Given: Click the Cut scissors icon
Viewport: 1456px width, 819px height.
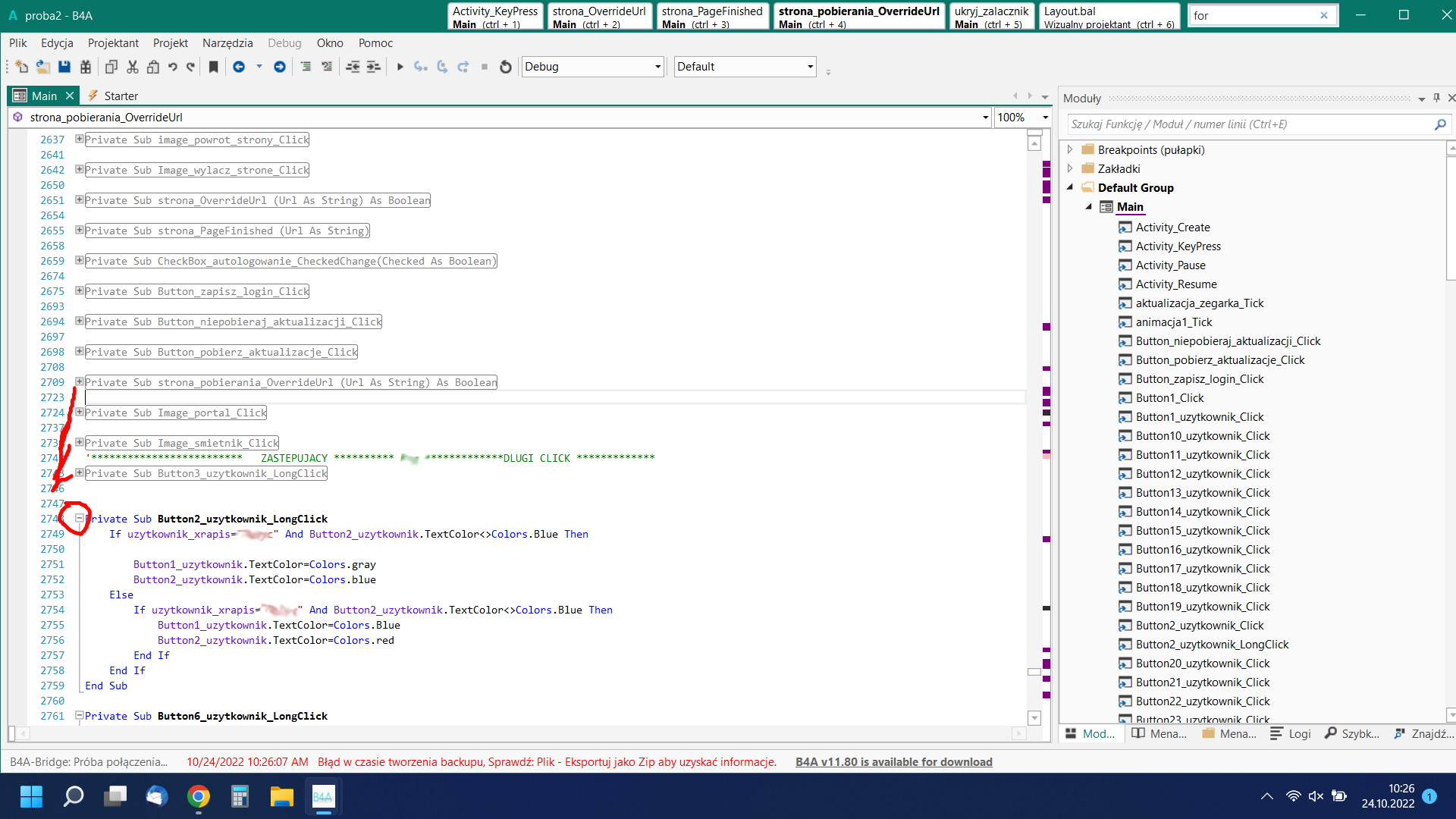Looking at the screenshot, I should tap(133, 67).
